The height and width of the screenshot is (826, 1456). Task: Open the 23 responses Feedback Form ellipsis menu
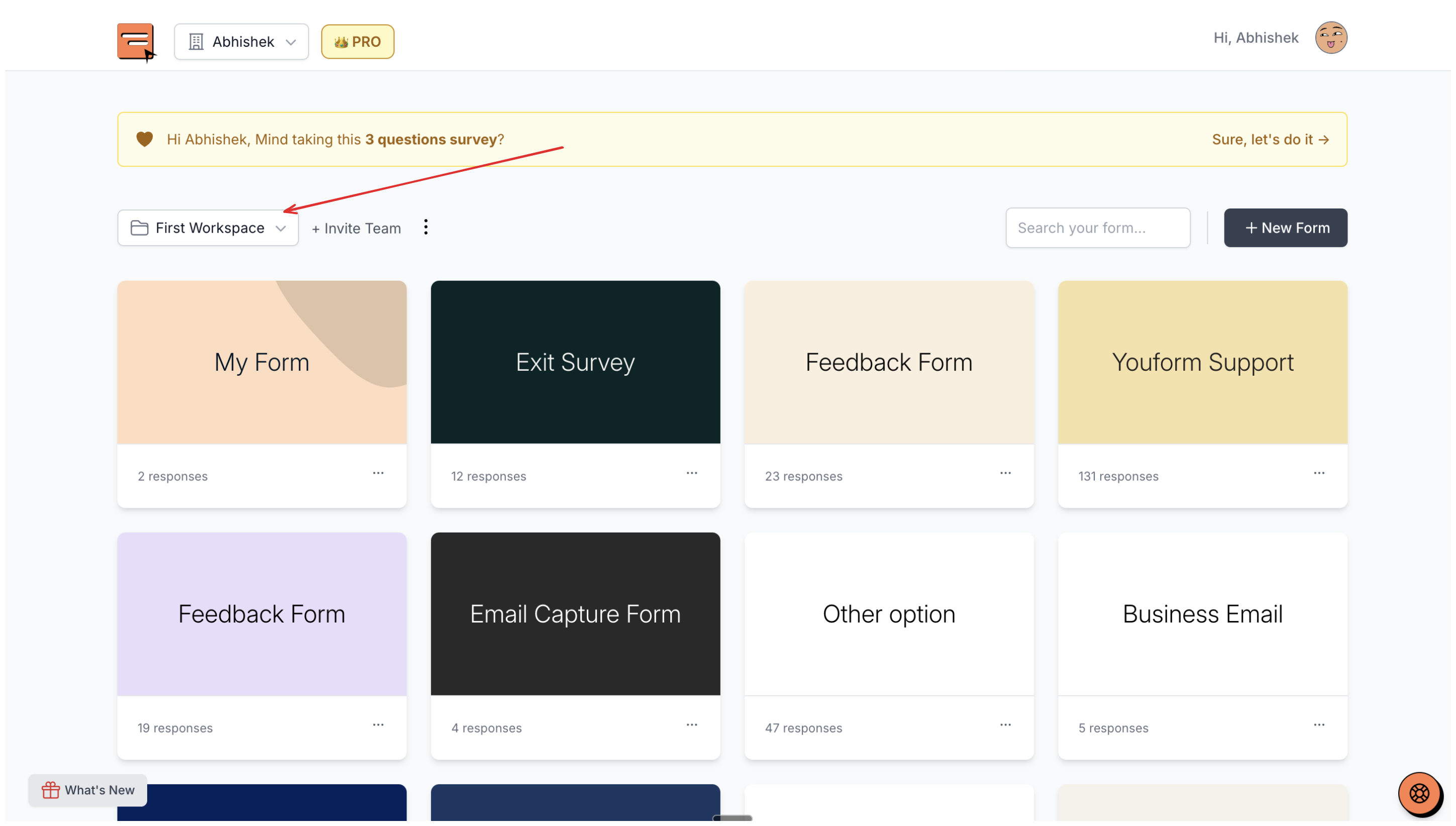click(x=1005, y=473)
